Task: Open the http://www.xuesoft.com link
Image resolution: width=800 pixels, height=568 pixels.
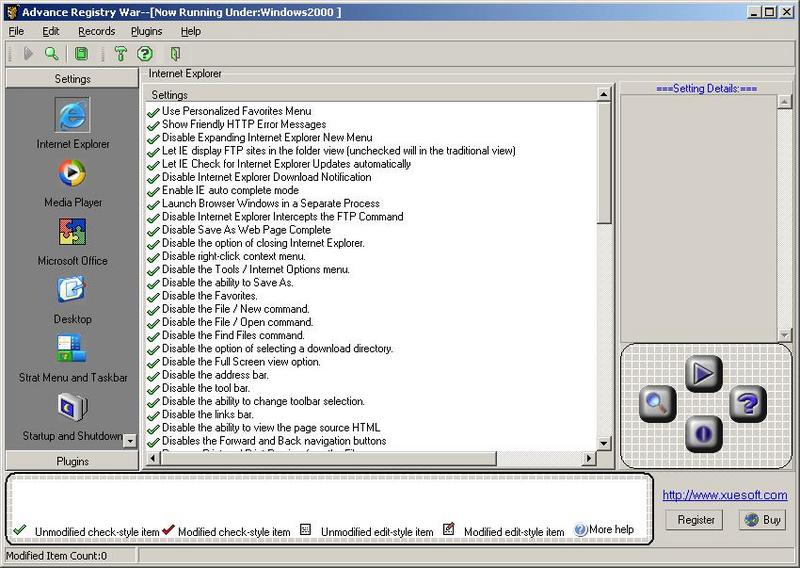Action: click(x=724, y=495)
